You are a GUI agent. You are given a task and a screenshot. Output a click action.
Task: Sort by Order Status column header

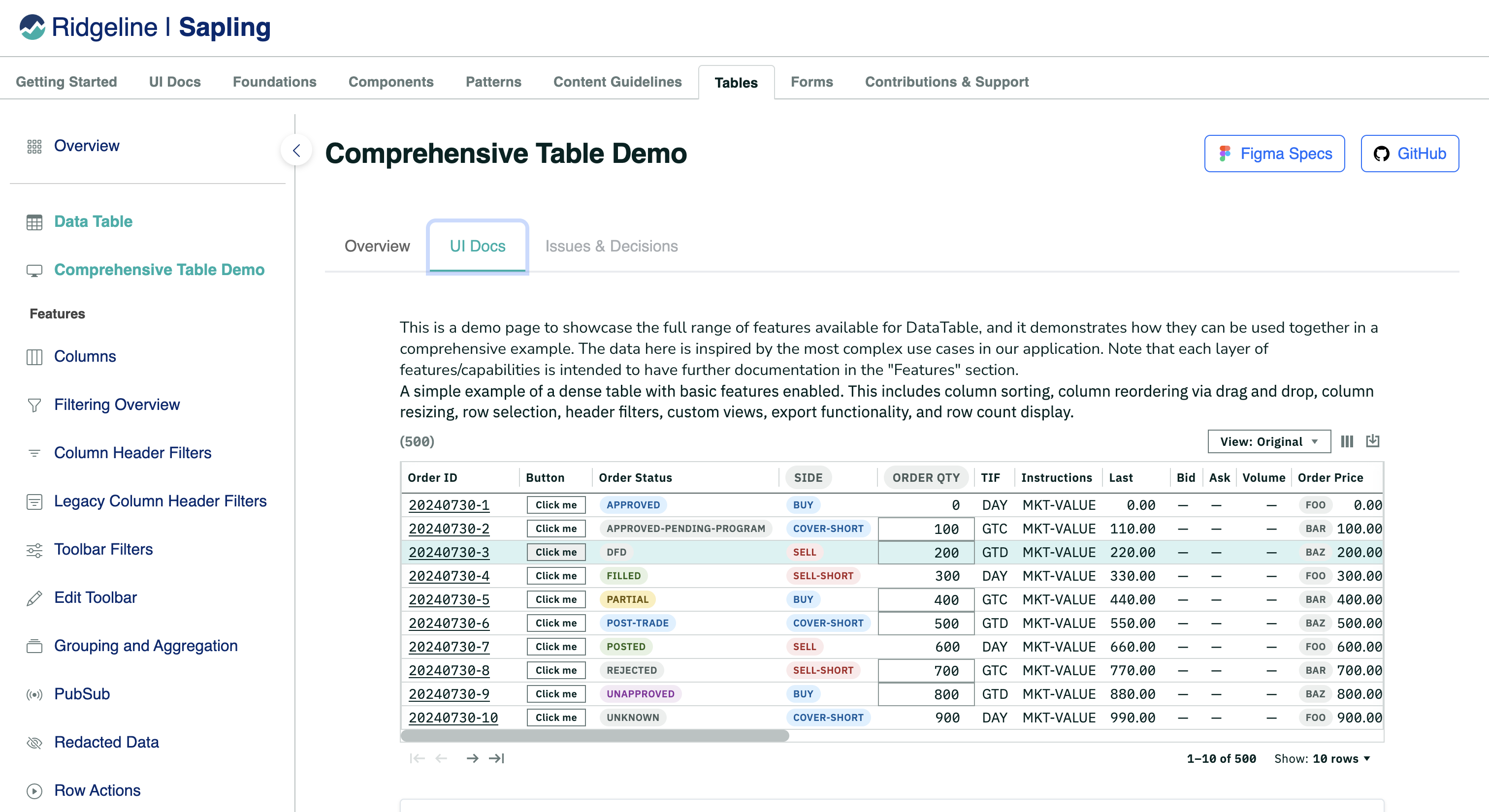pos(635,478)
